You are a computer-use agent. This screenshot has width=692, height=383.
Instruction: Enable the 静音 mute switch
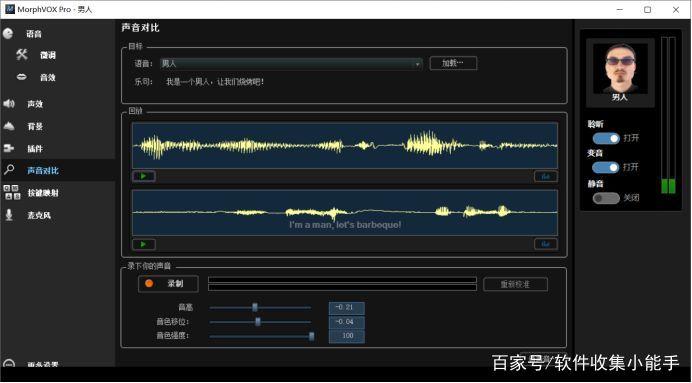[606, 198]
